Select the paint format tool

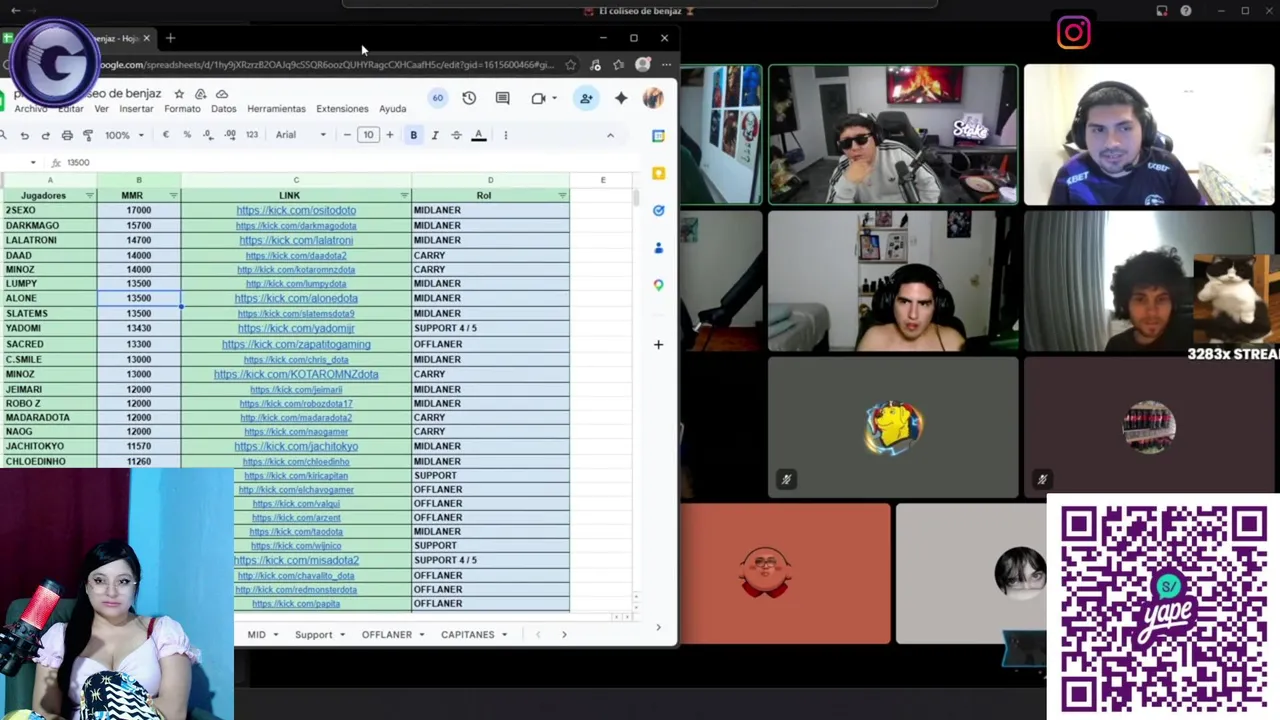pos(88,135)
